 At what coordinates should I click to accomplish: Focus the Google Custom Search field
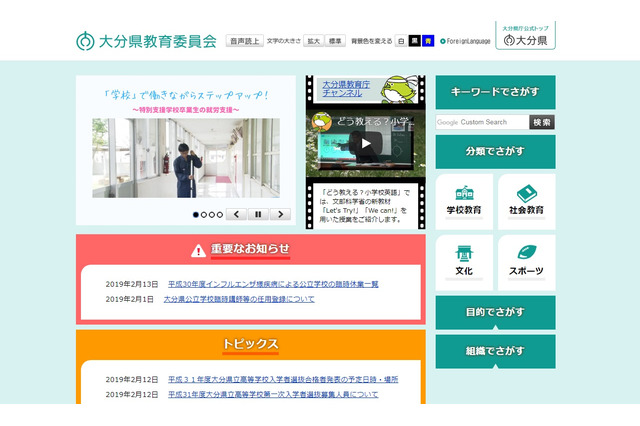coord(482,122)
